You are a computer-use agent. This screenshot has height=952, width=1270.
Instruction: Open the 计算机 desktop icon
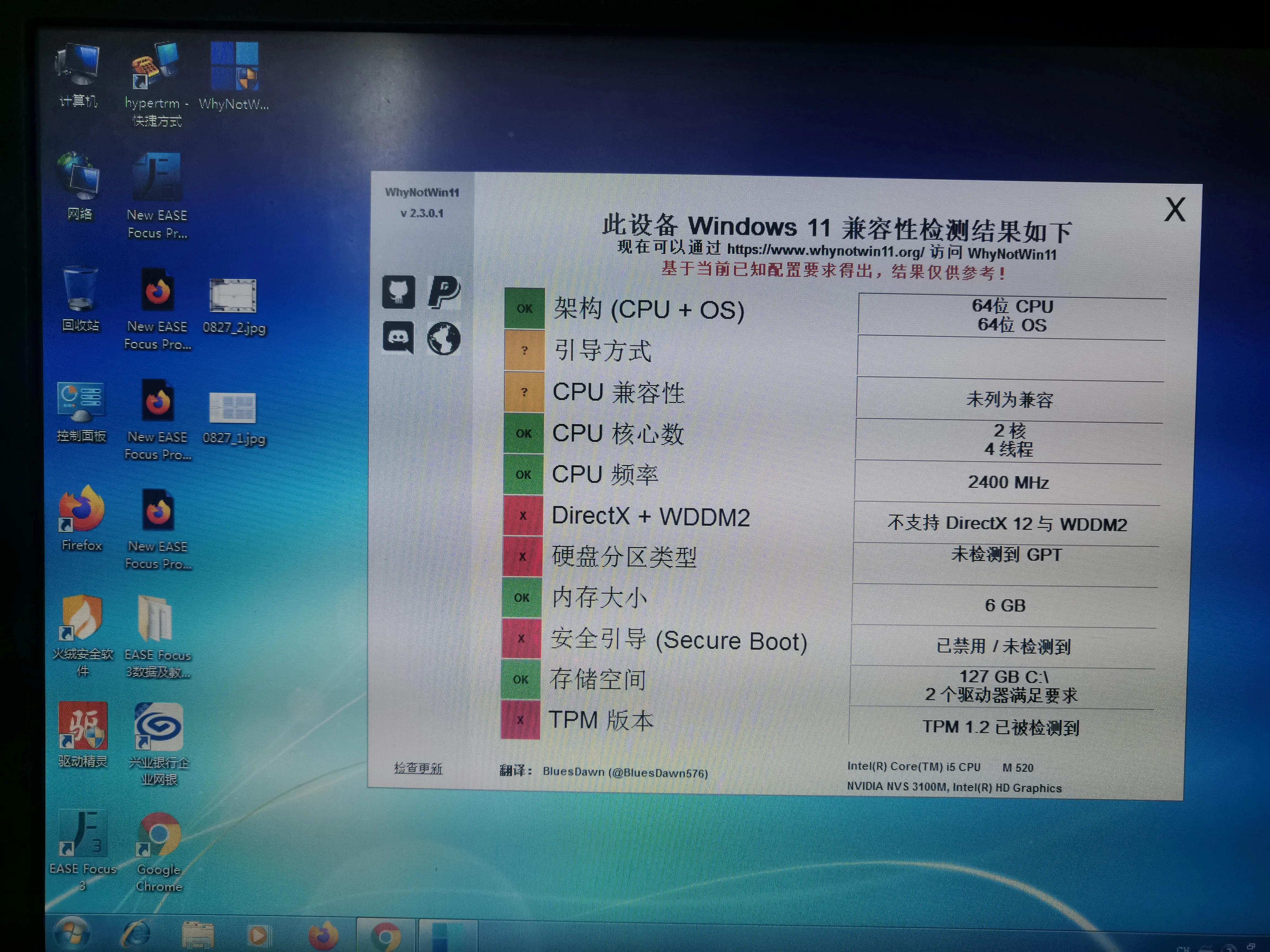[78, 66]
